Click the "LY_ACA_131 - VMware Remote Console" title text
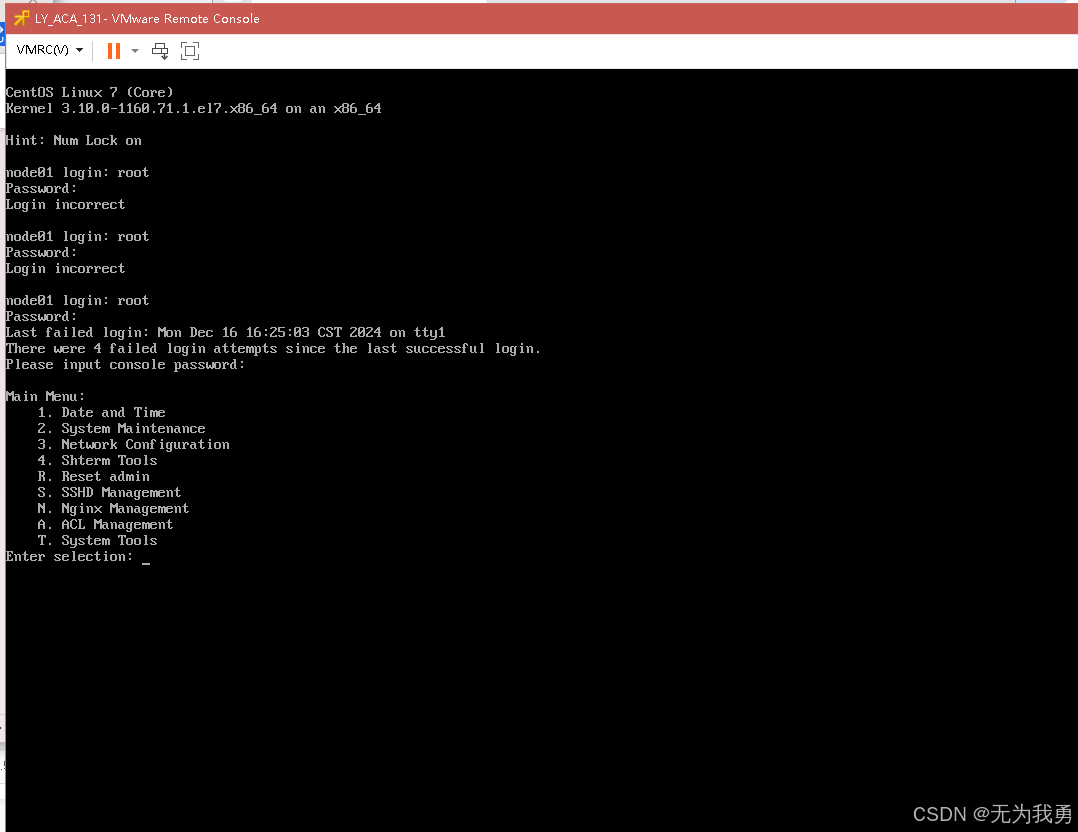Image resolution: width=1078 pixels, height=832 pixels. [x=147, y=19]
